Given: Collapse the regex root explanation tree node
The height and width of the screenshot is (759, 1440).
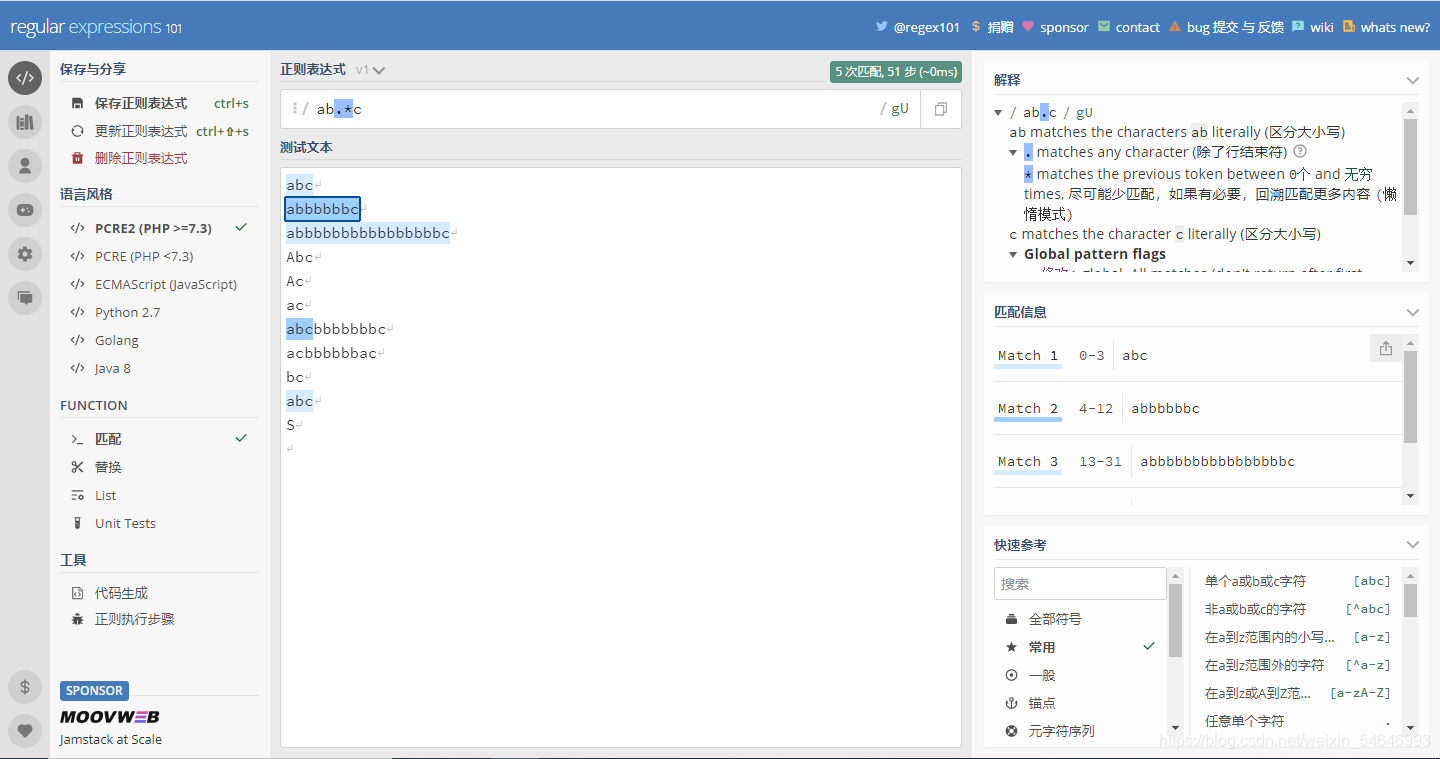Looking at the screenshot, I should 998,113.
